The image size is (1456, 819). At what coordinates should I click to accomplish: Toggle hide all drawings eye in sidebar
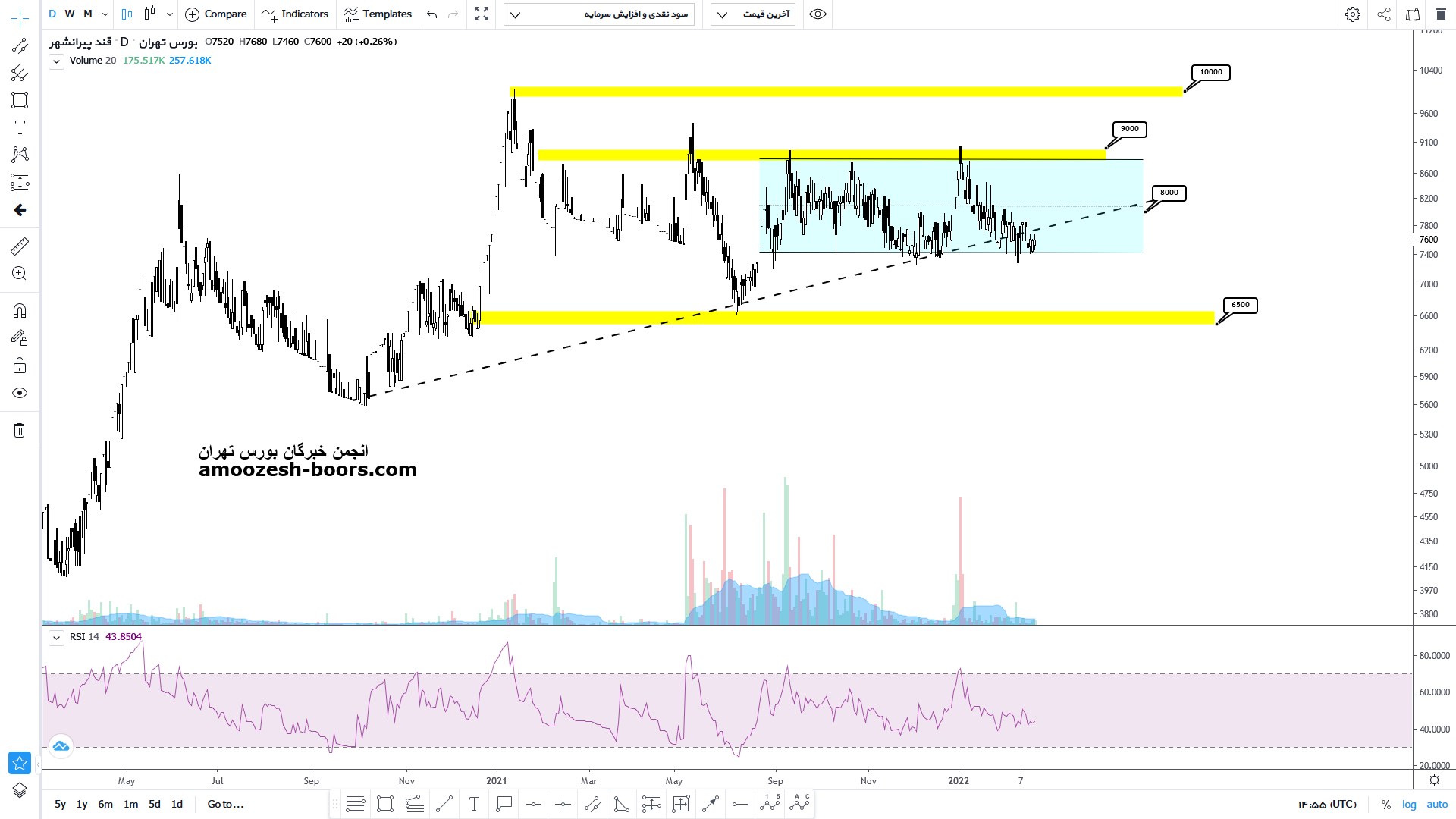(x=20, y=393)
